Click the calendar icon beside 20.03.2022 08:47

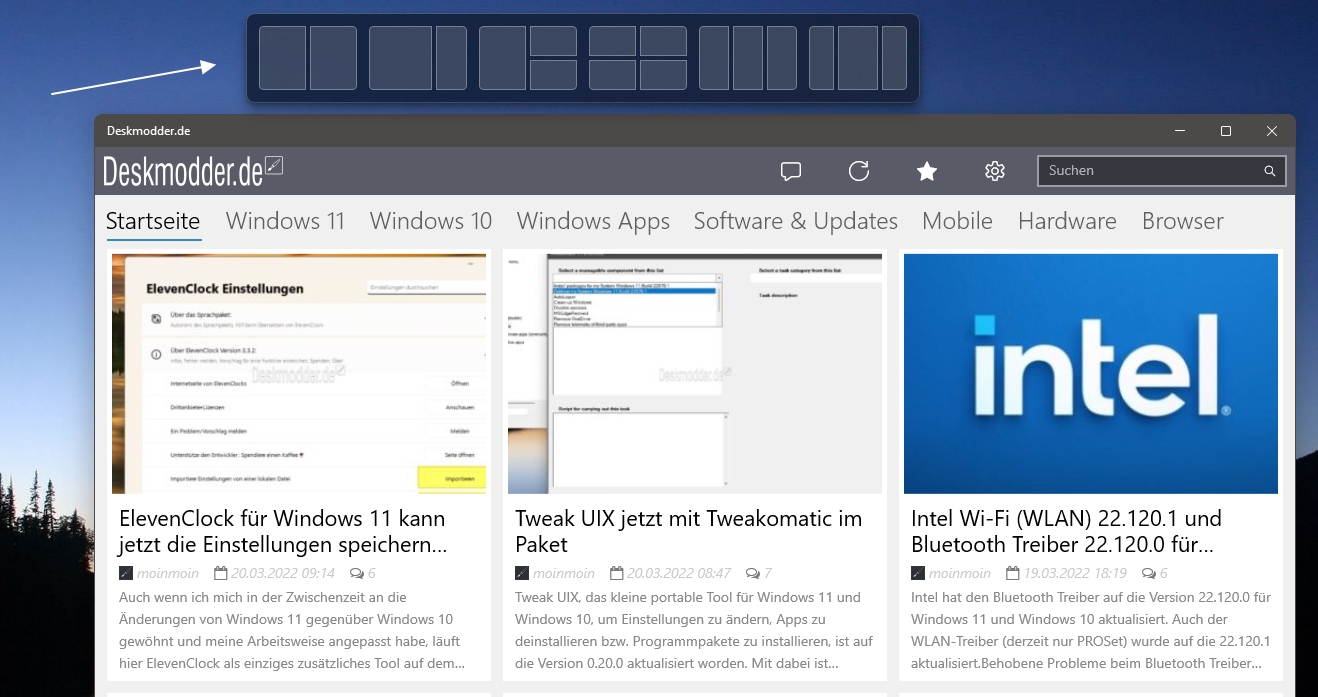tap(616, 574)
